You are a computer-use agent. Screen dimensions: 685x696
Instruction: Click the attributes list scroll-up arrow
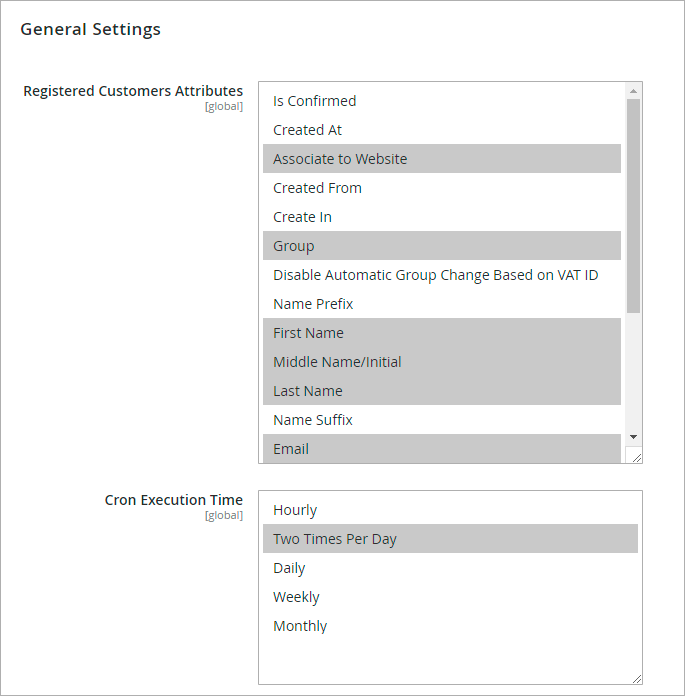coord(634,91)
